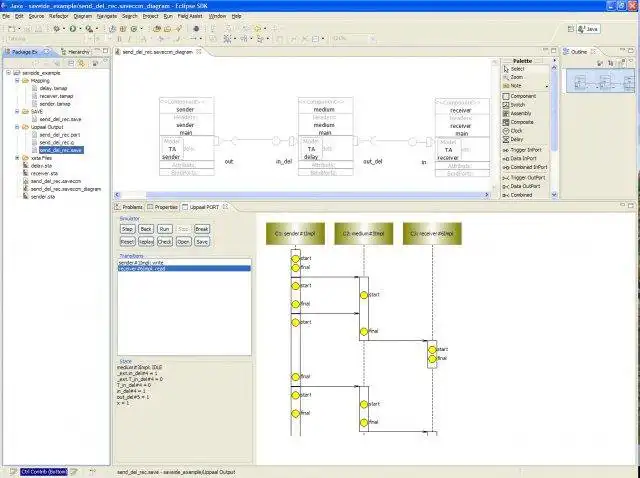Open the Diagram menu
The image size is (640, 478).
click(x=82, y=16)
